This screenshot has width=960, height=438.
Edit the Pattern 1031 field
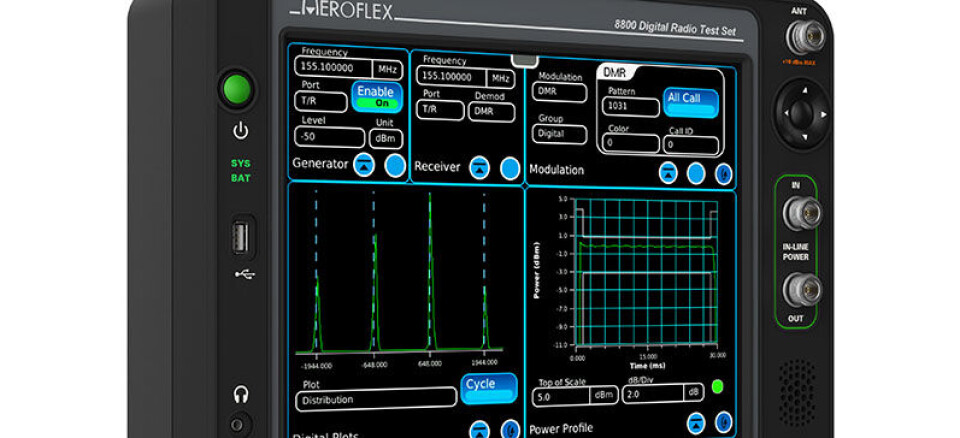pos(630,106)
